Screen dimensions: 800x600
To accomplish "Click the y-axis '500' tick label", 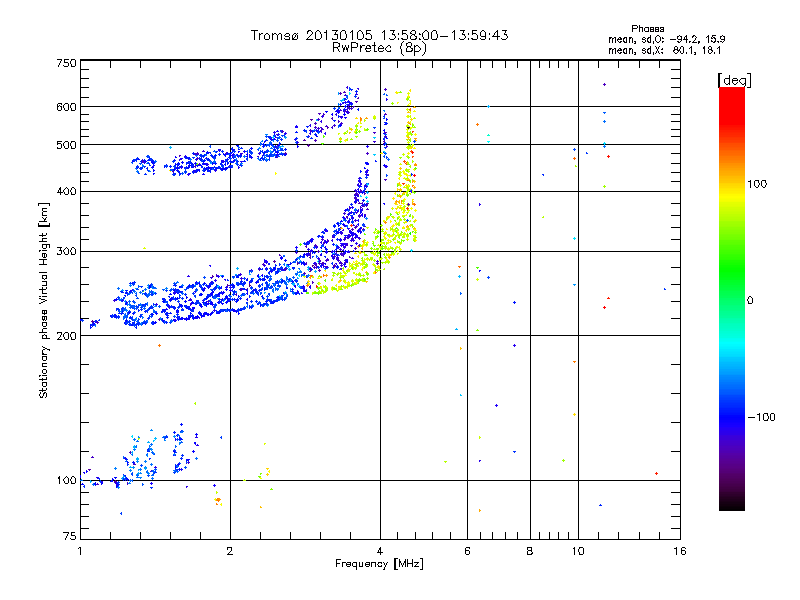I will [x=66, y=145].
